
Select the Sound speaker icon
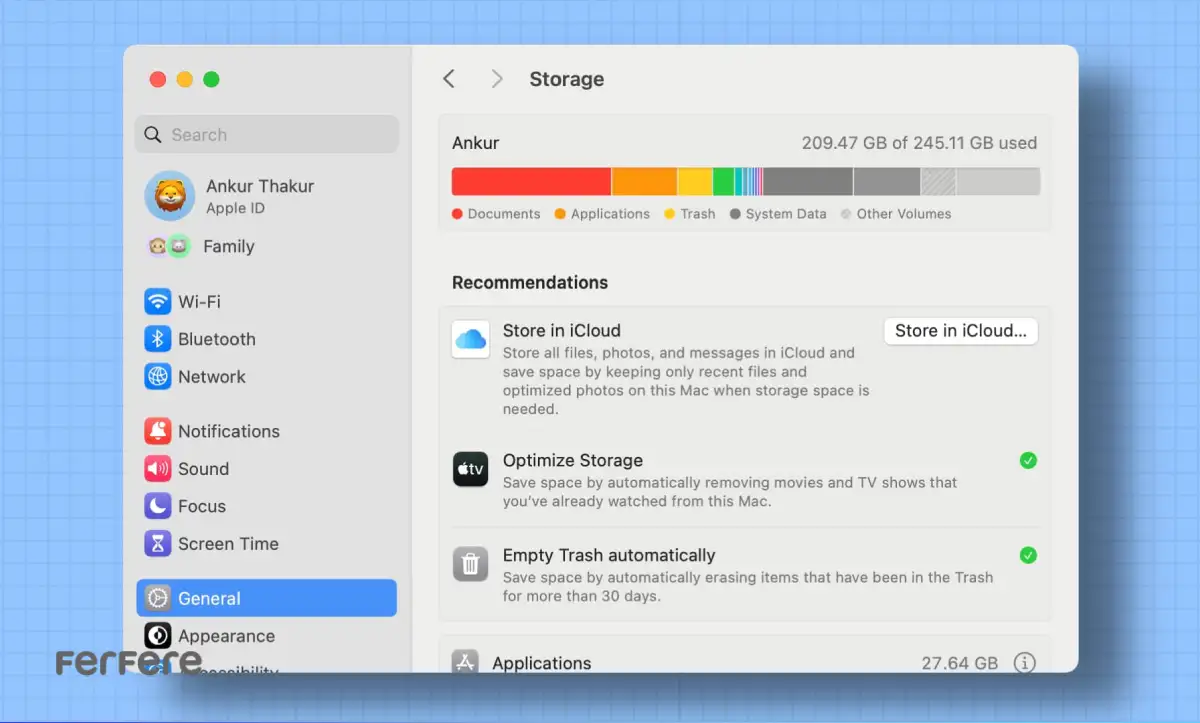click(157, 469)
